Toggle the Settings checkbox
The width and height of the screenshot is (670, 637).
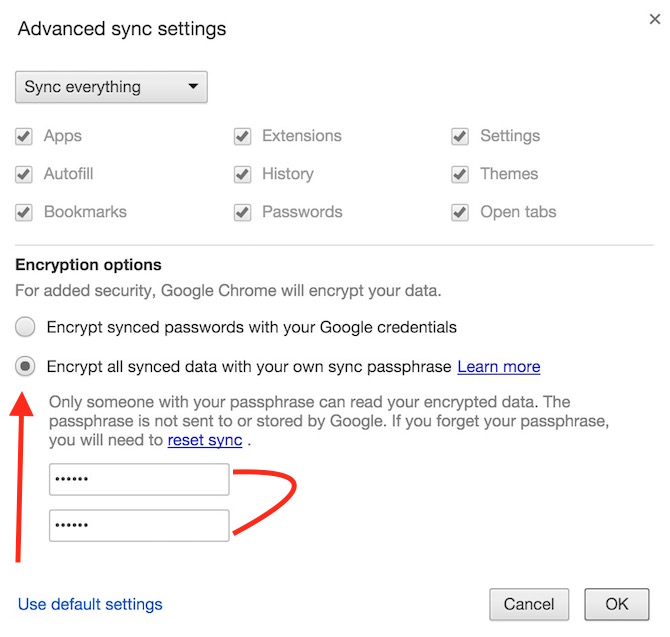pyautogui.click(x=460, y=136)
